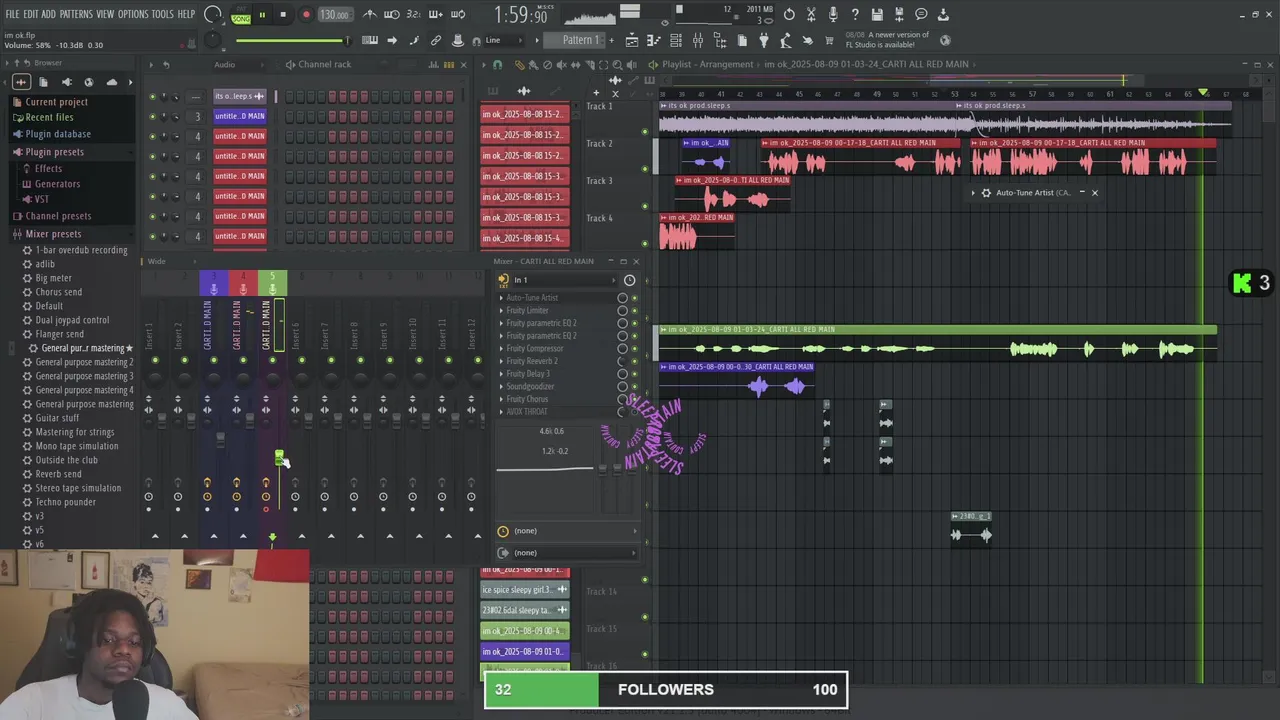1280x720 pixels.
Task: Expand the Channel presets folder
Action: 58,216
